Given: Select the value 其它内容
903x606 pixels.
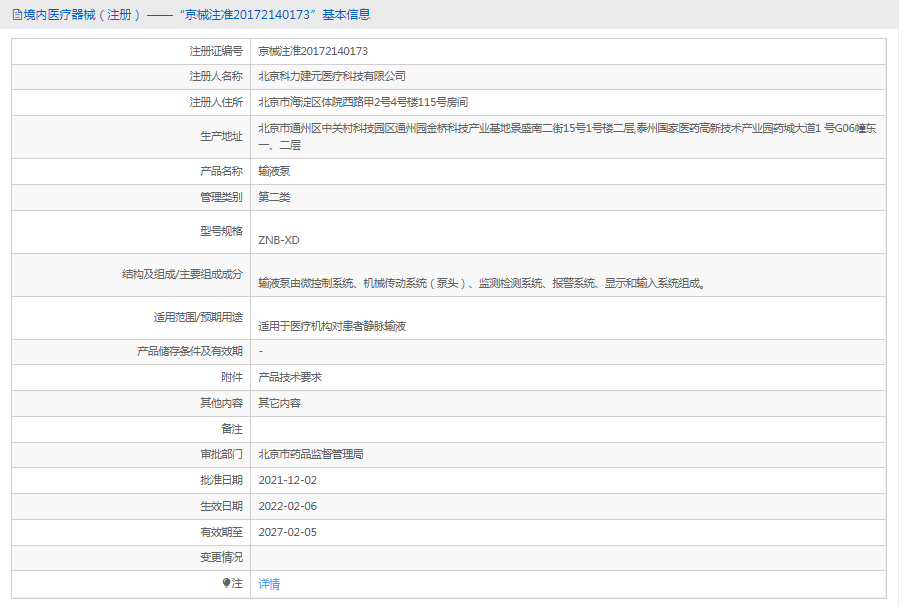Looking at the screenshot, I should coord(279,403).
